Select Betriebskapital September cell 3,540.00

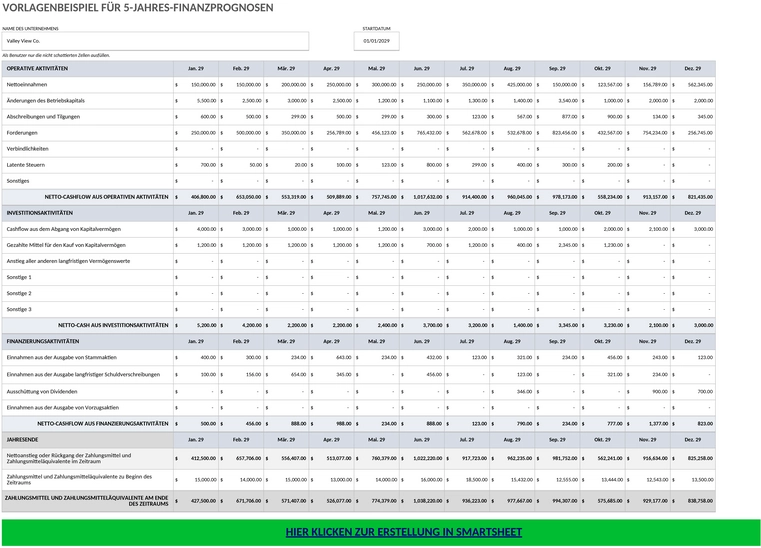(x=557, y=100)
